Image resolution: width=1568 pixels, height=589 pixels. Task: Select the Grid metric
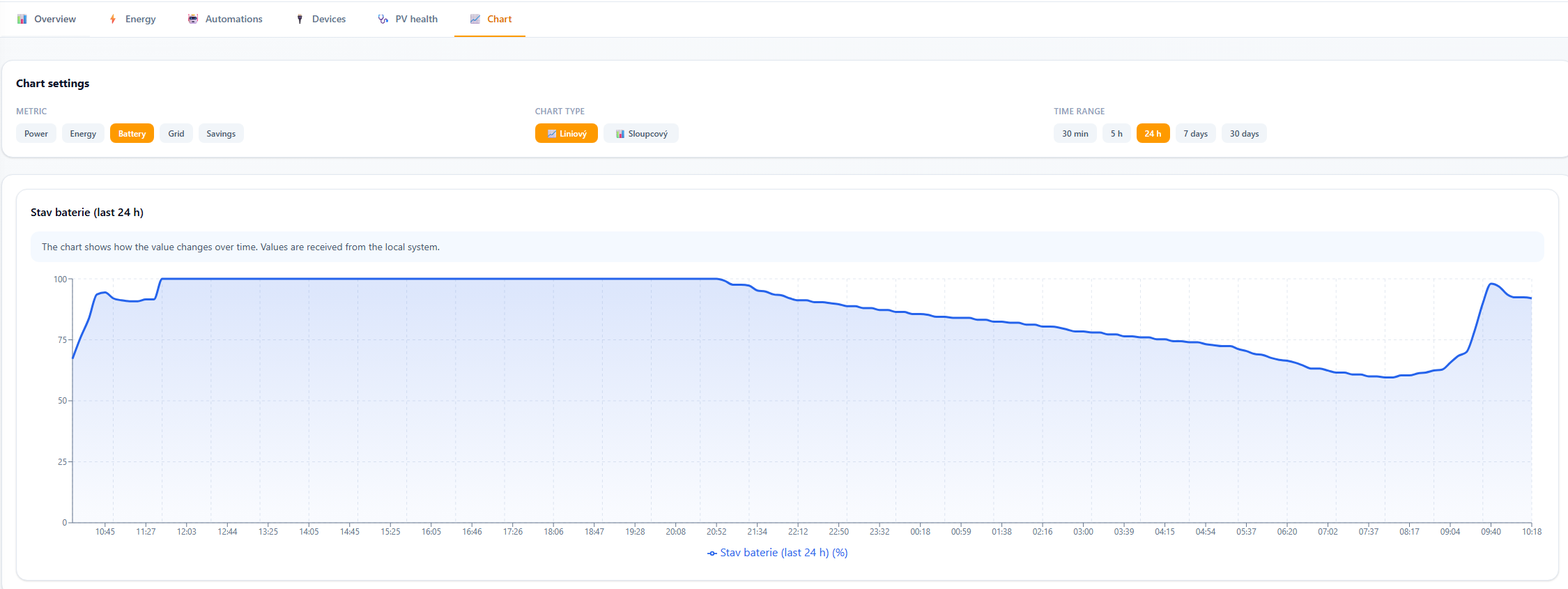point(176,133)
